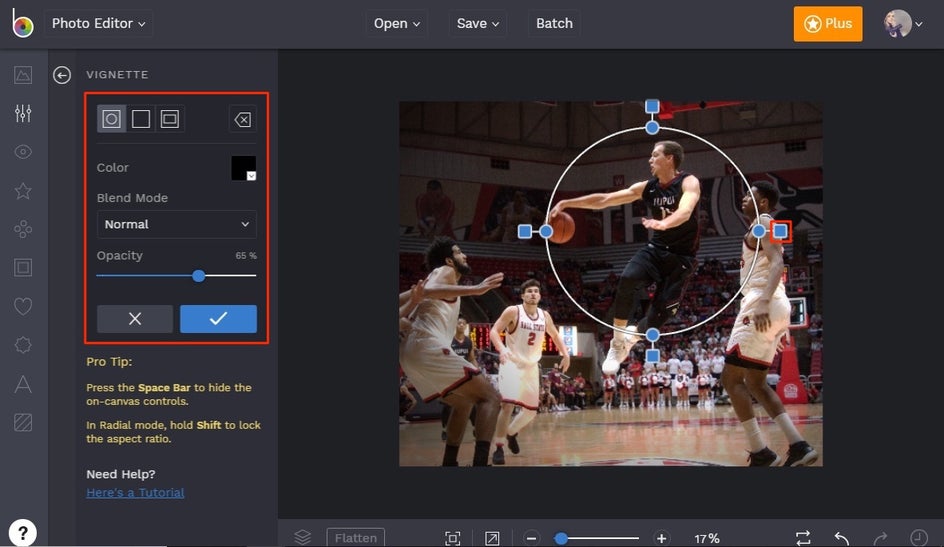
Task: Open the Overlays heart panel
Action: (x=23, y=306)
